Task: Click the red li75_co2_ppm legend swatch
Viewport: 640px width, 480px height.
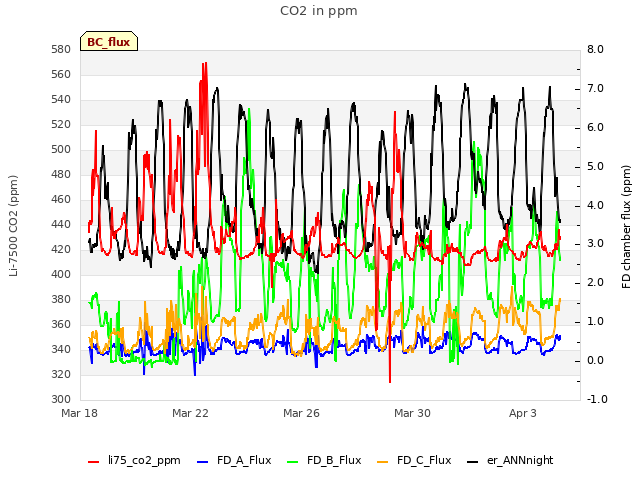Action: pyautogui.click(x=93, y=462)
